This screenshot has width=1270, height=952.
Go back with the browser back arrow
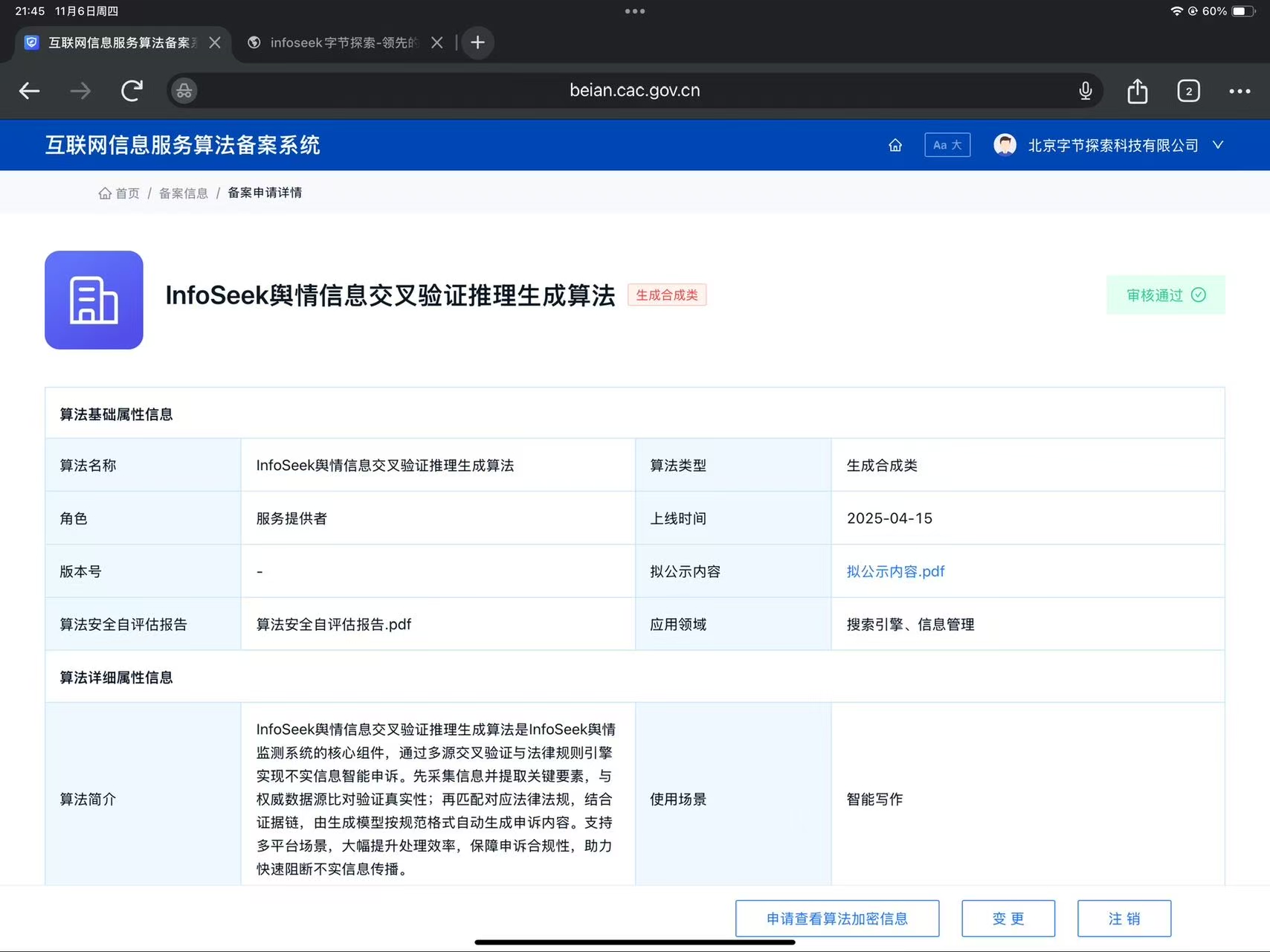[30, 91]
